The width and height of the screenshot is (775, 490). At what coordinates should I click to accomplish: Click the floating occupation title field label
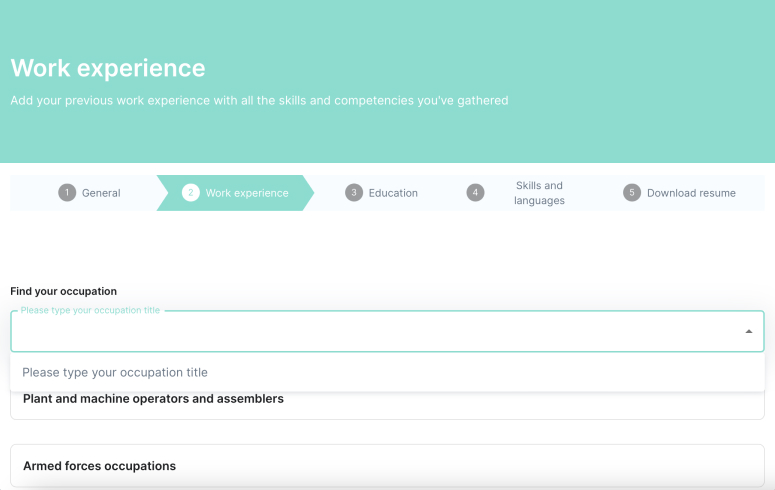(90, 310)
